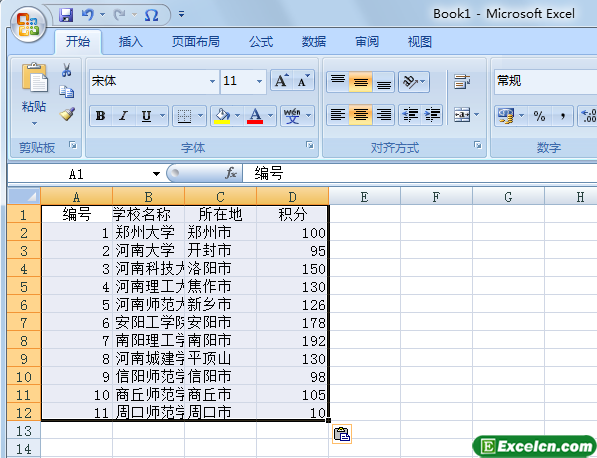The height and width of the screenshot is (458, 597).
Task: Toggle center horizontal alignment
Action: (x=361, y=115)
